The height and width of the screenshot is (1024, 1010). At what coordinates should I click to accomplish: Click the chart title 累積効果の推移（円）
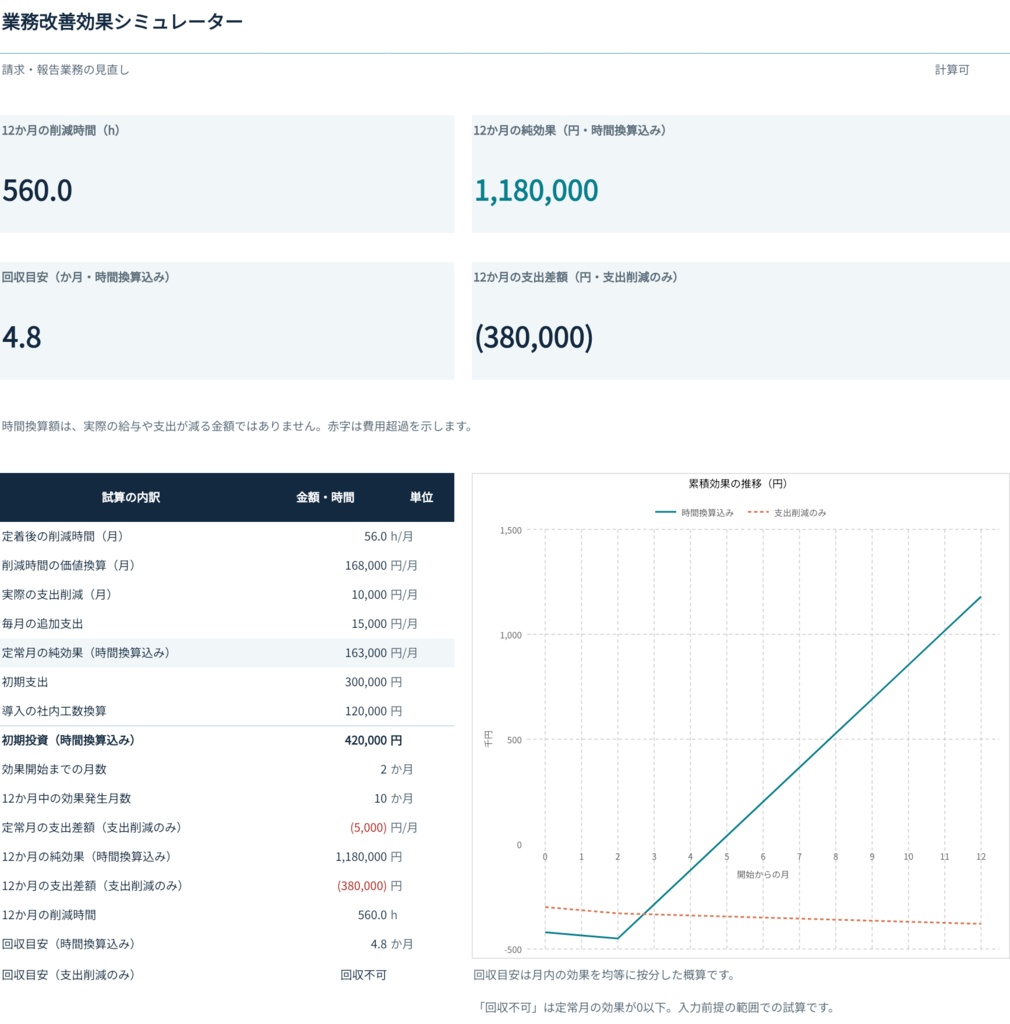coord(738,484)
